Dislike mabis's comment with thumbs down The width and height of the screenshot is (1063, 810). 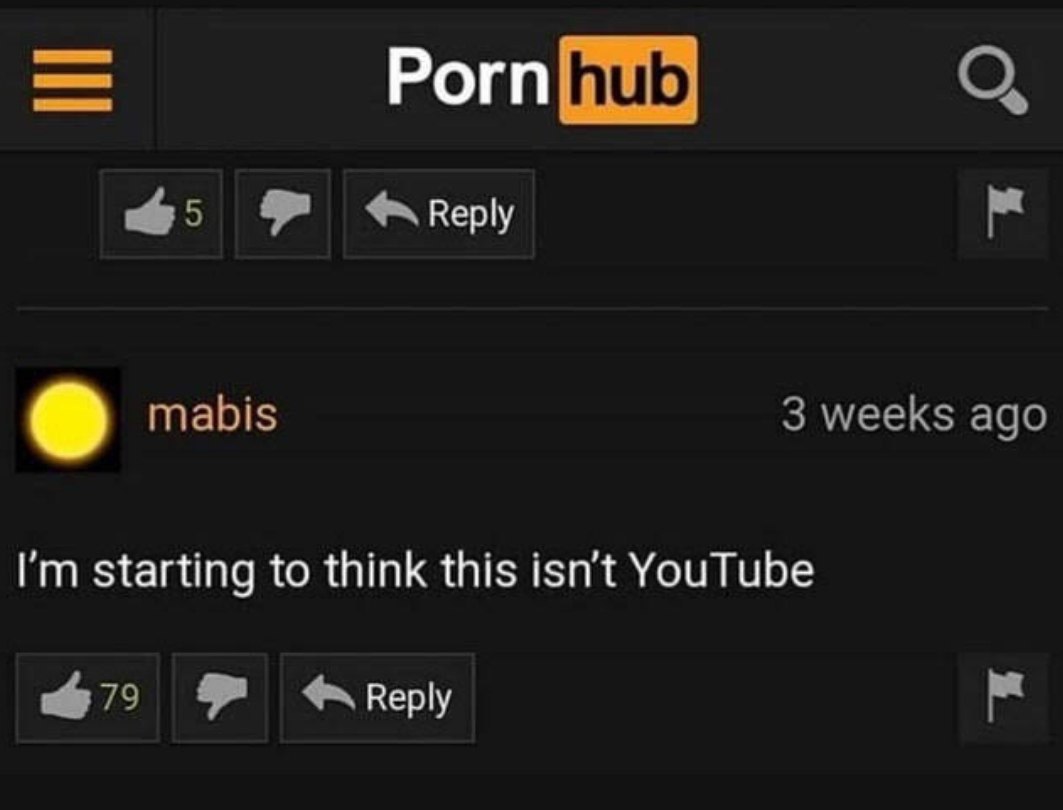pyautogui.click(x=220, y=698)
